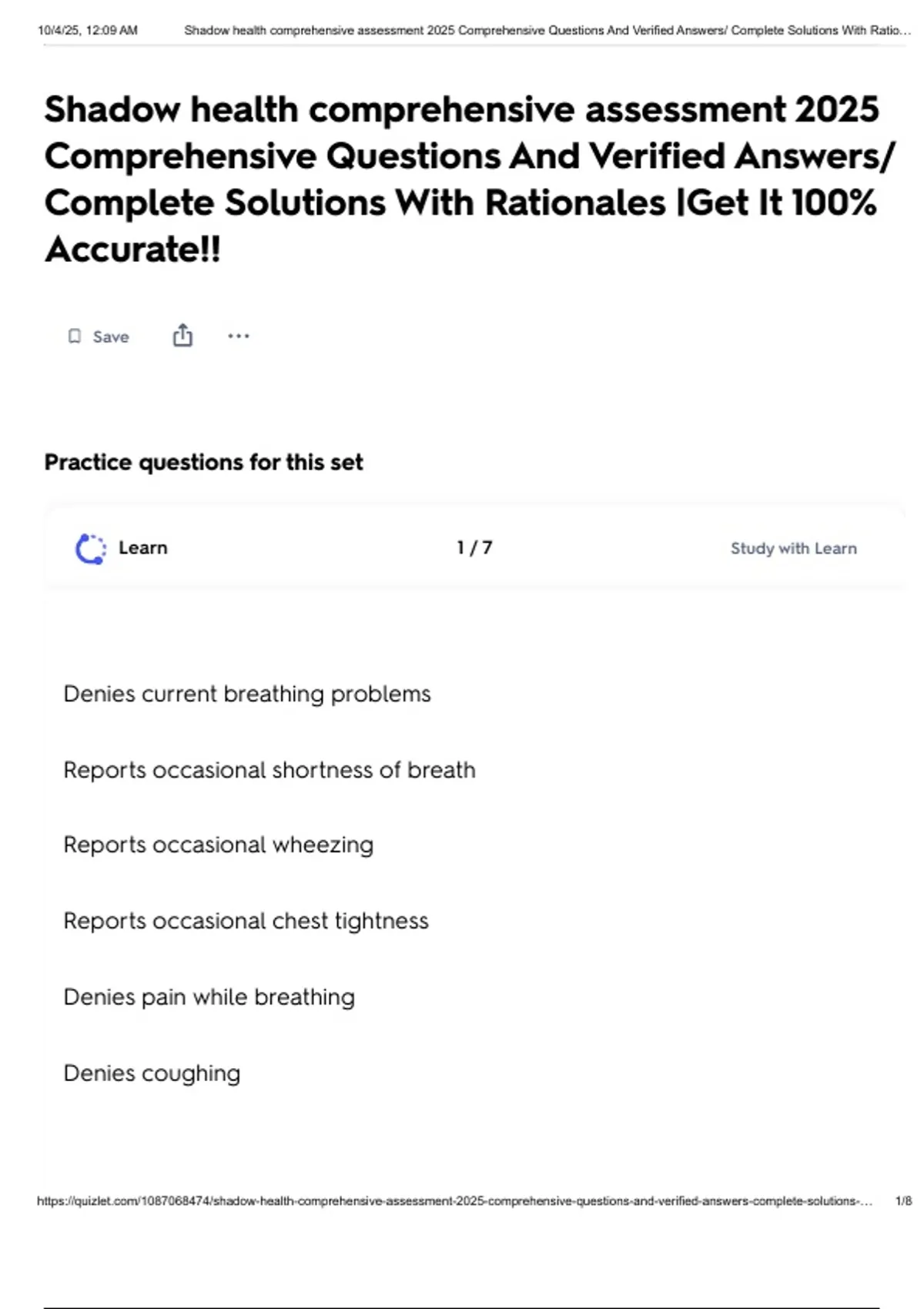Choose Denies coughing option

pyautogui.click(x=152, y=1073)
